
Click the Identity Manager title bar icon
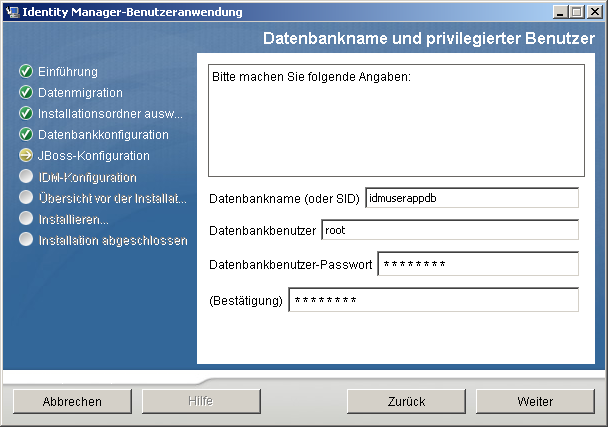12,12
